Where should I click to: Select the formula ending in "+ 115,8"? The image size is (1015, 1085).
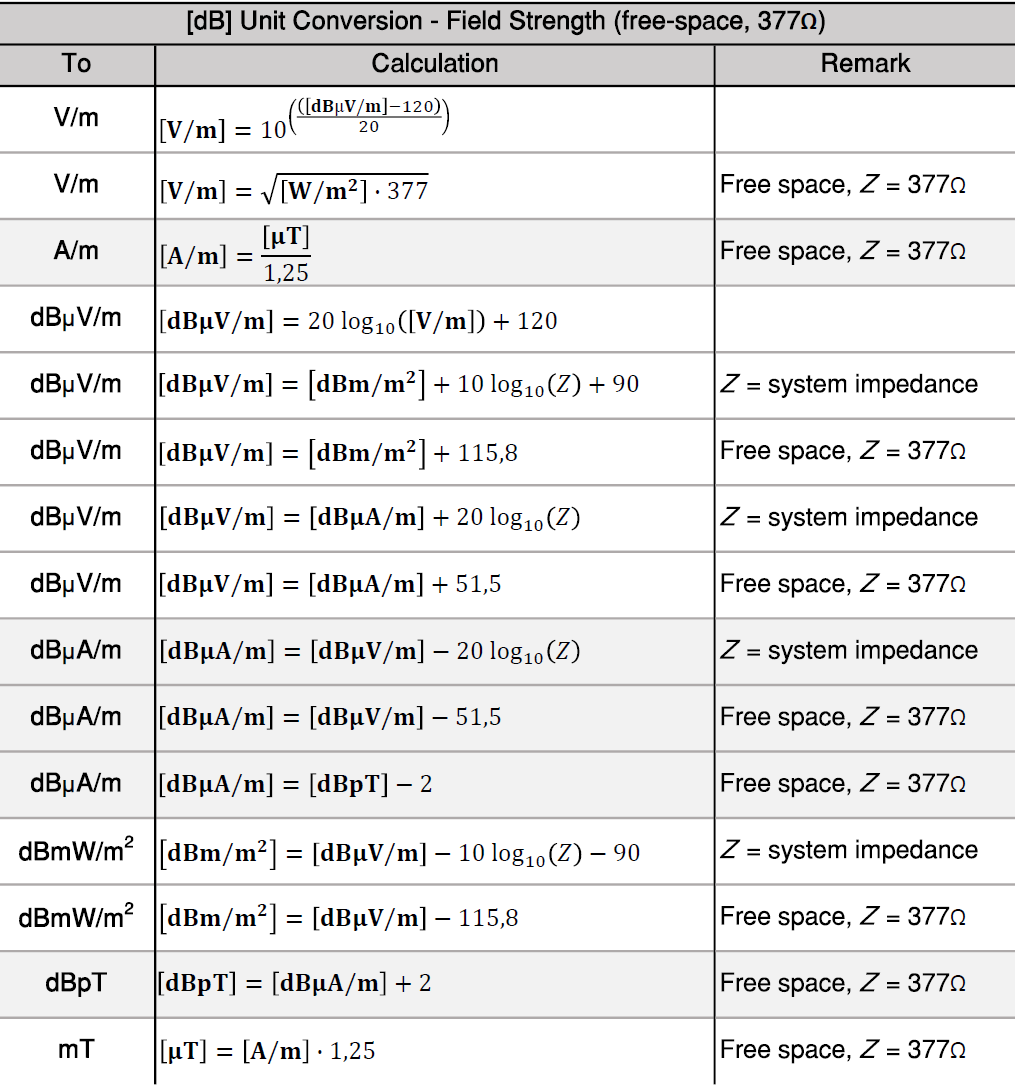(x=338, y=452)
